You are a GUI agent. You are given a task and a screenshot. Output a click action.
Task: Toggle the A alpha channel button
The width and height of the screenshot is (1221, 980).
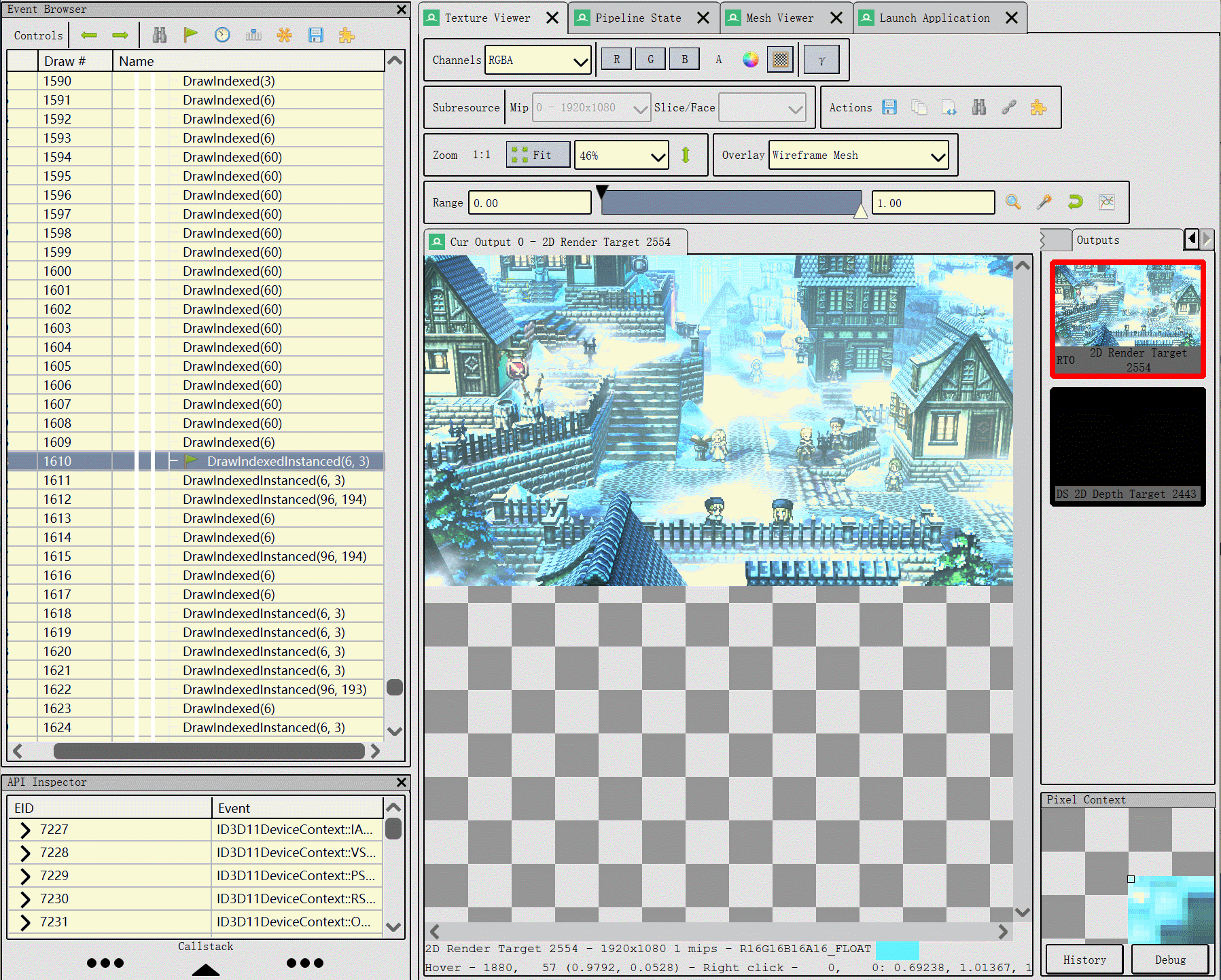tap(718, 60)
